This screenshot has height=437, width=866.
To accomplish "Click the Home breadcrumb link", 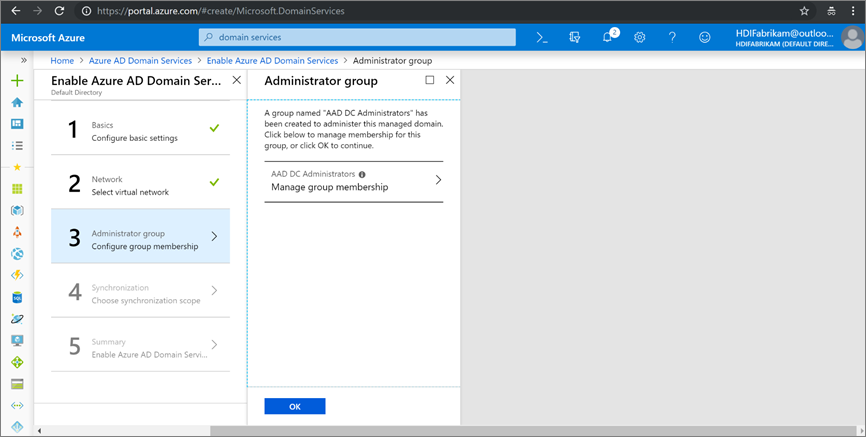I will click(x=62, y=61).
